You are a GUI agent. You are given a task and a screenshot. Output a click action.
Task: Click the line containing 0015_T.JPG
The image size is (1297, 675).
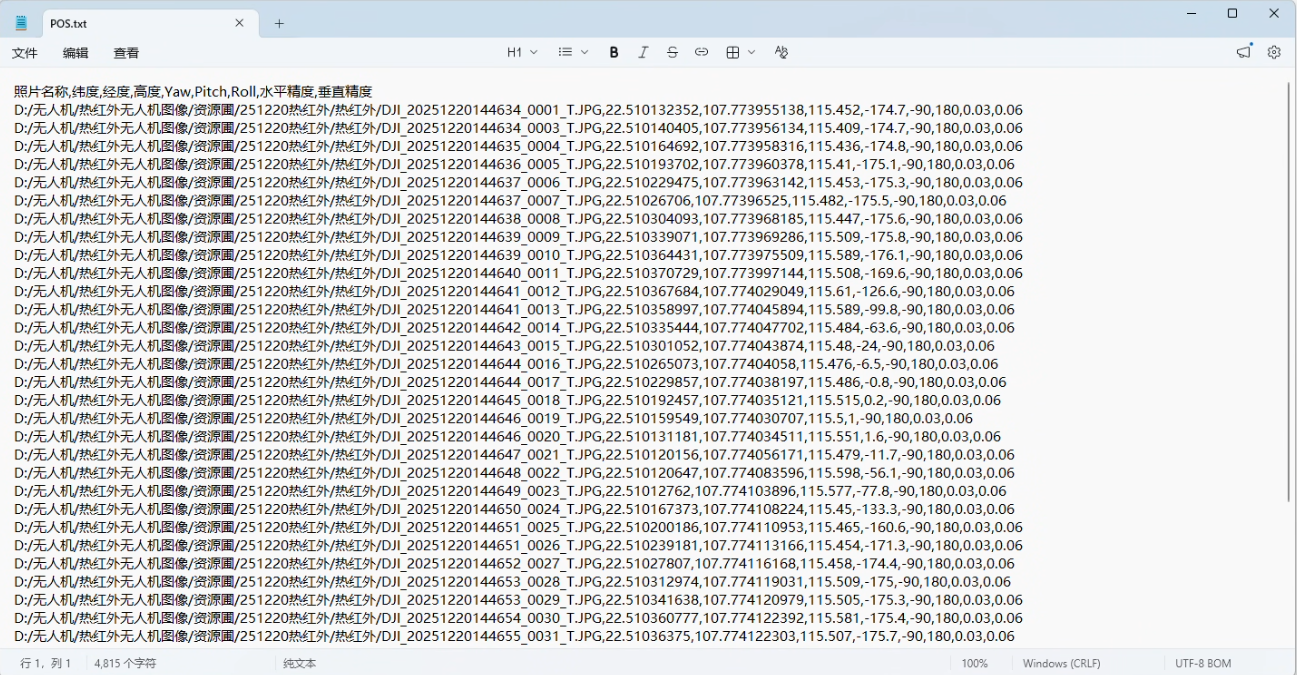(x=504, y=346)
